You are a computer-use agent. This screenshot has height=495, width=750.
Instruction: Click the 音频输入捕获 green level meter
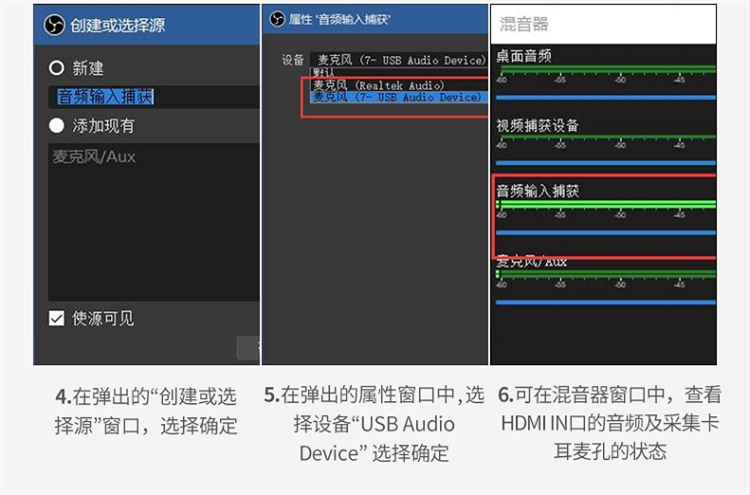[606, 205]
